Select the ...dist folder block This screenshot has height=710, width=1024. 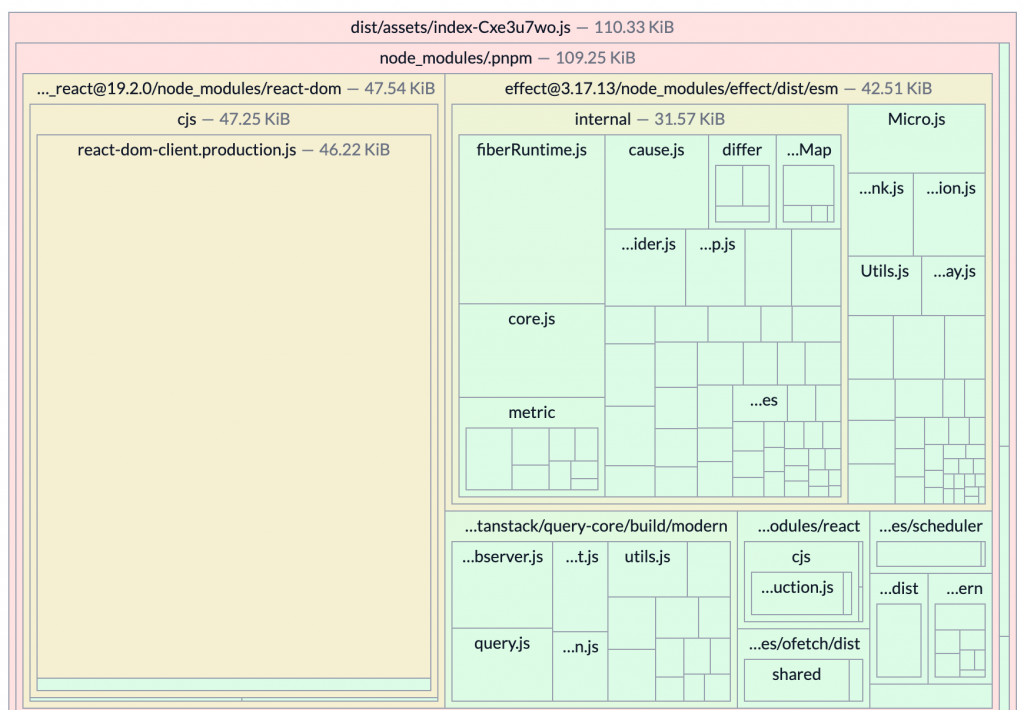[899, 628]
